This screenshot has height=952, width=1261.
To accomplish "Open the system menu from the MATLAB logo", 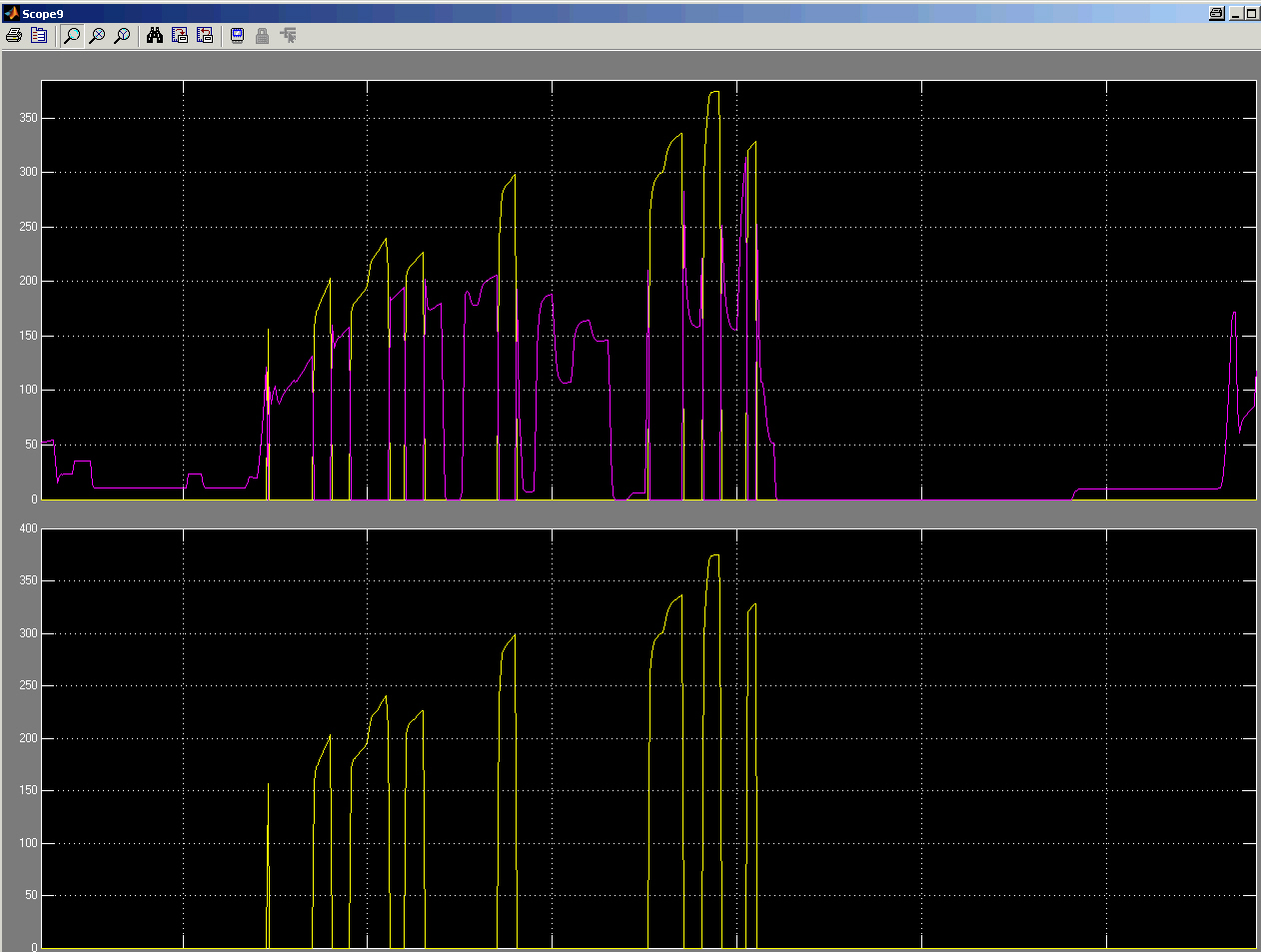I will [11, 13].
